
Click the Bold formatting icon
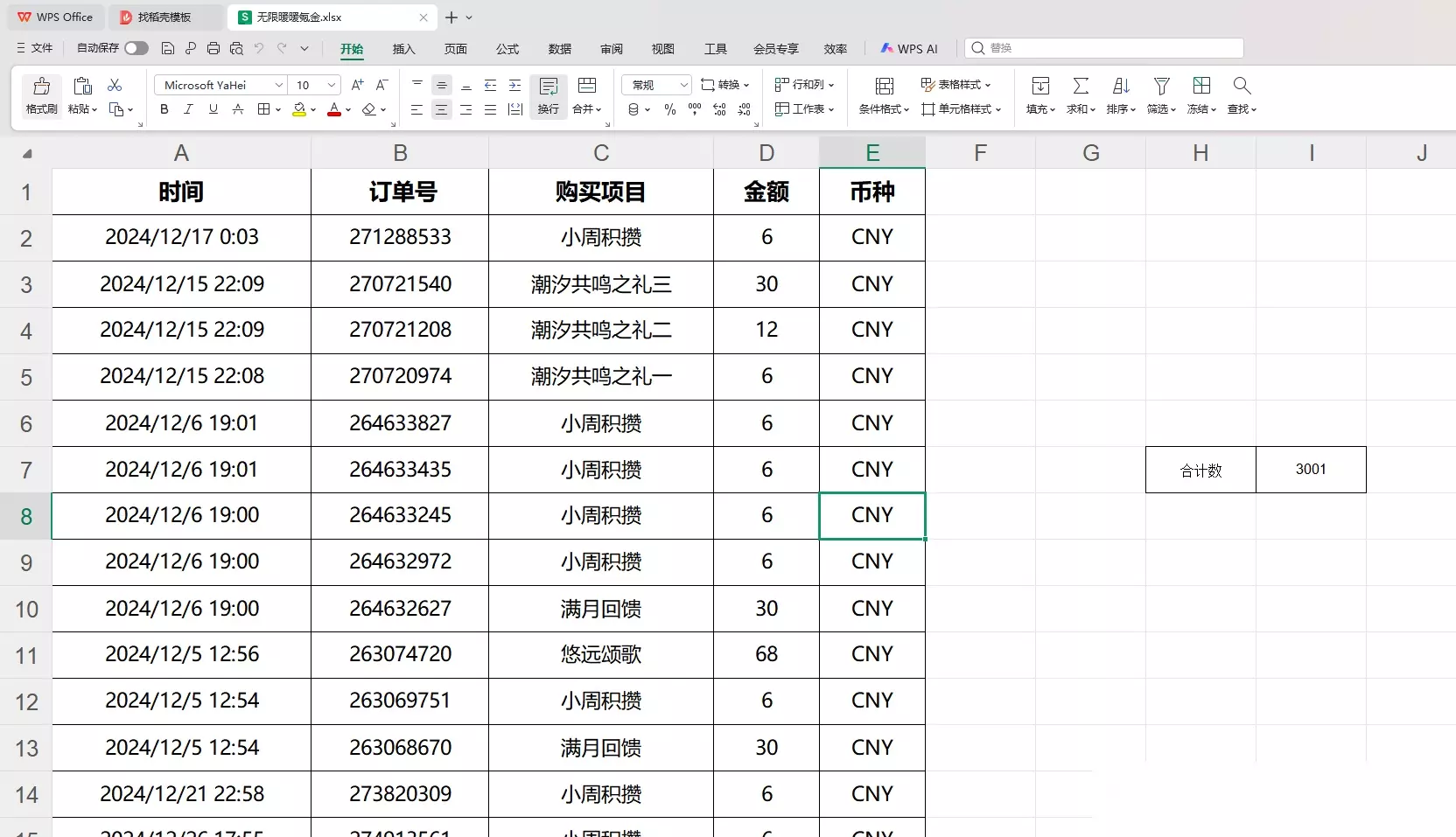pyautogui.click(x=164, y=109)
